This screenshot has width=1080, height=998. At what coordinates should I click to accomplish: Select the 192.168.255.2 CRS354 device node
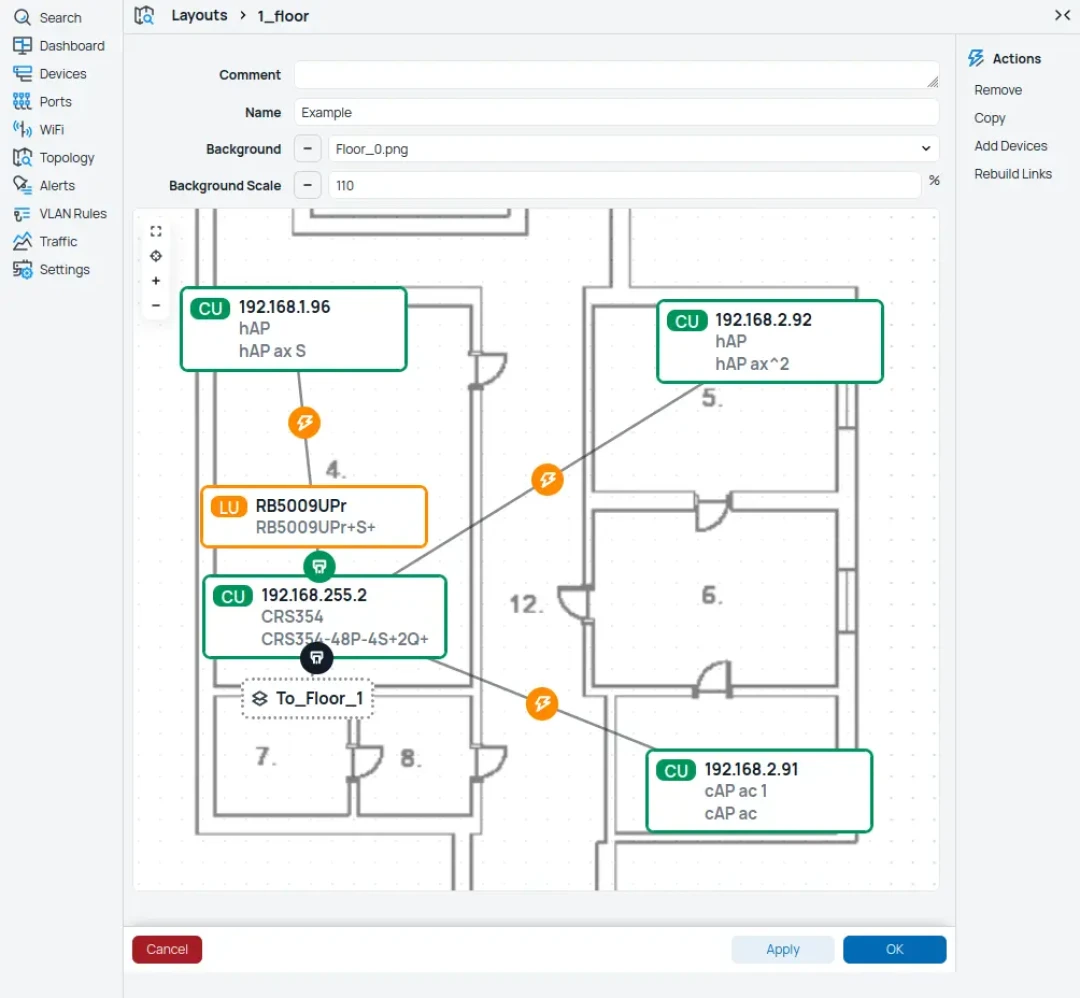tap(325, 616)
